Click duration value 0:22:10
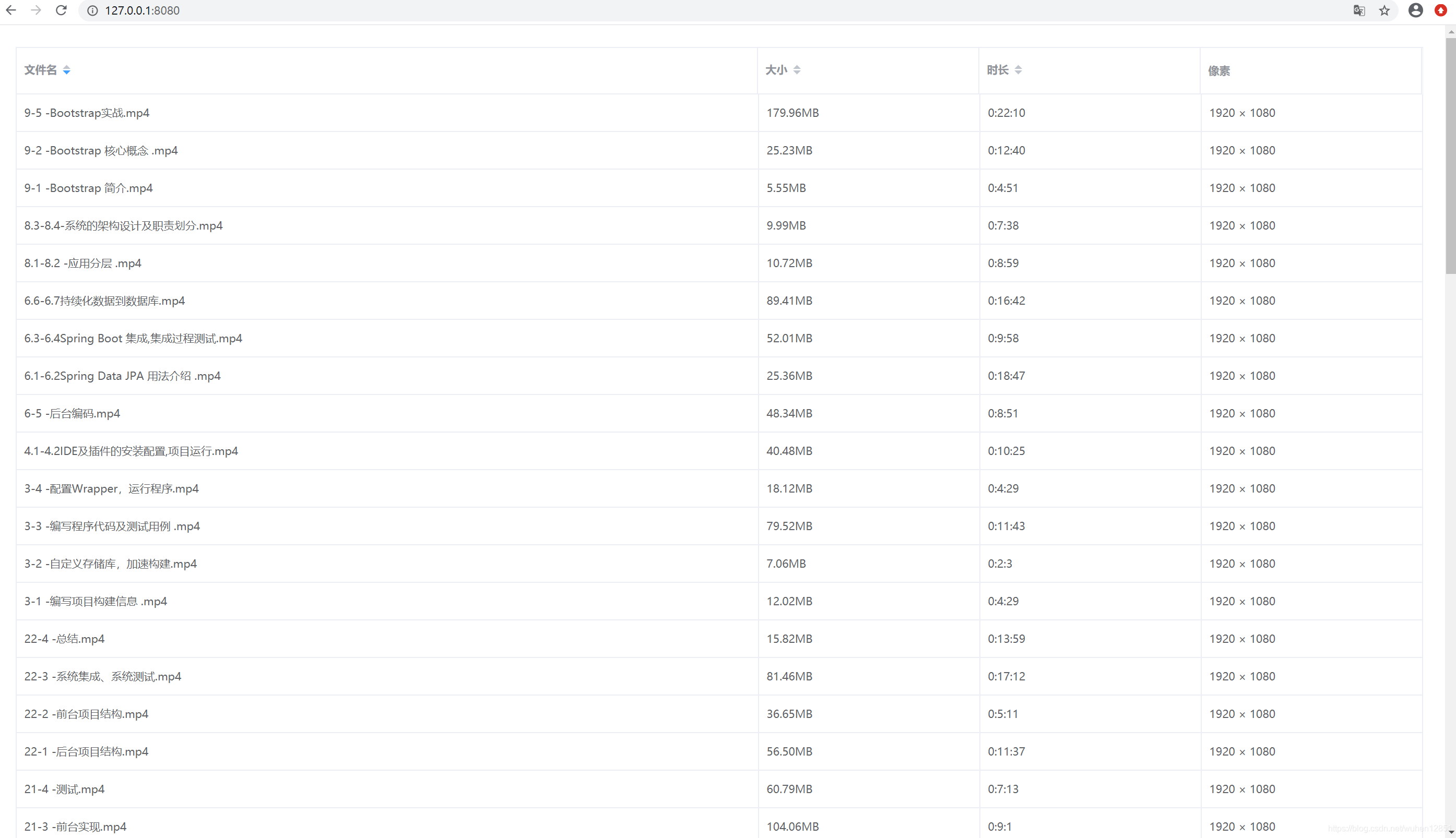Screen dimensions: 1456x838 tap(1007, 113)
